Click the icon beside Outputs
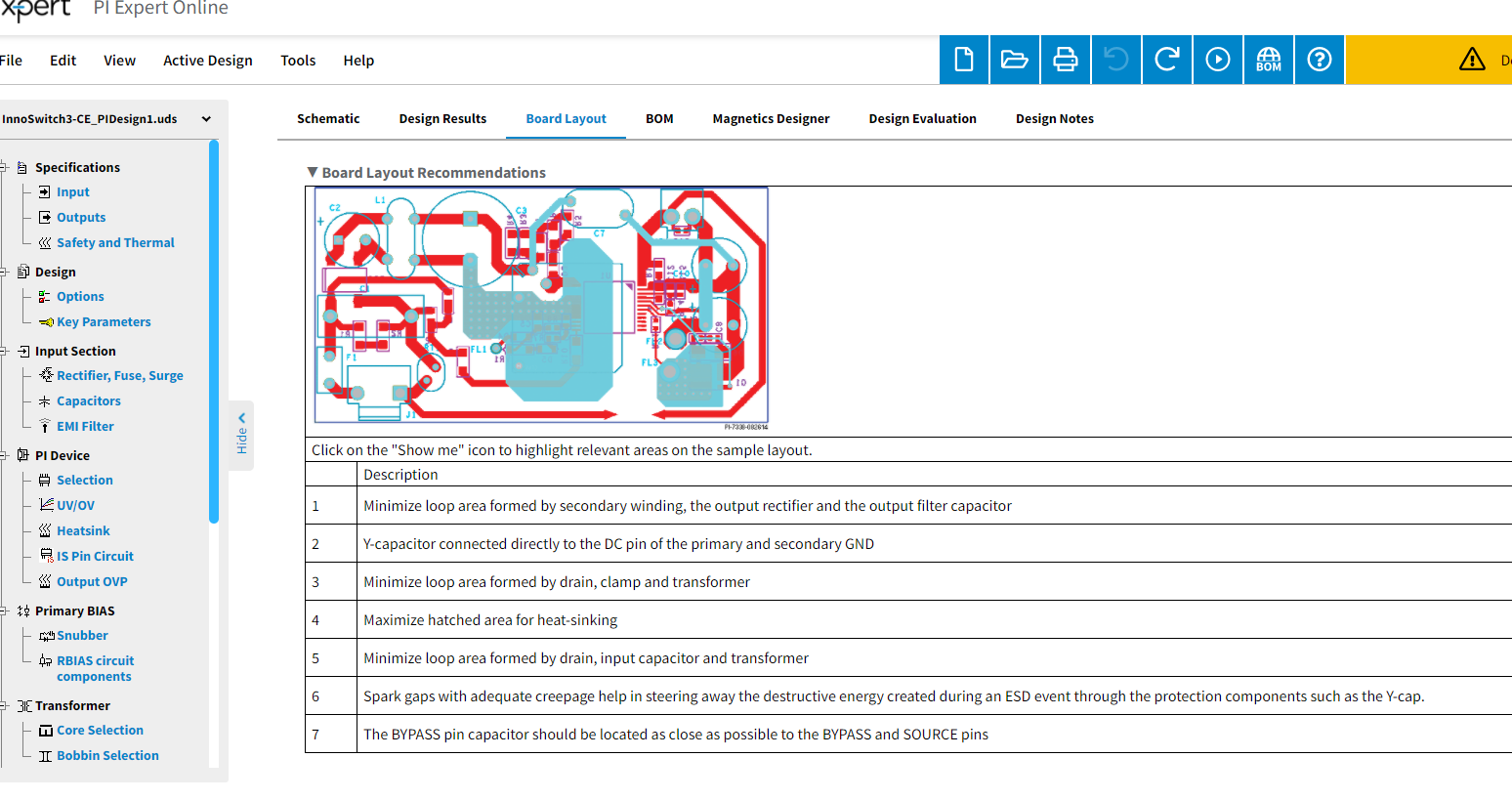Viewport: 1512px width, 800px height. pyautogui.click(x=45, y=218)
